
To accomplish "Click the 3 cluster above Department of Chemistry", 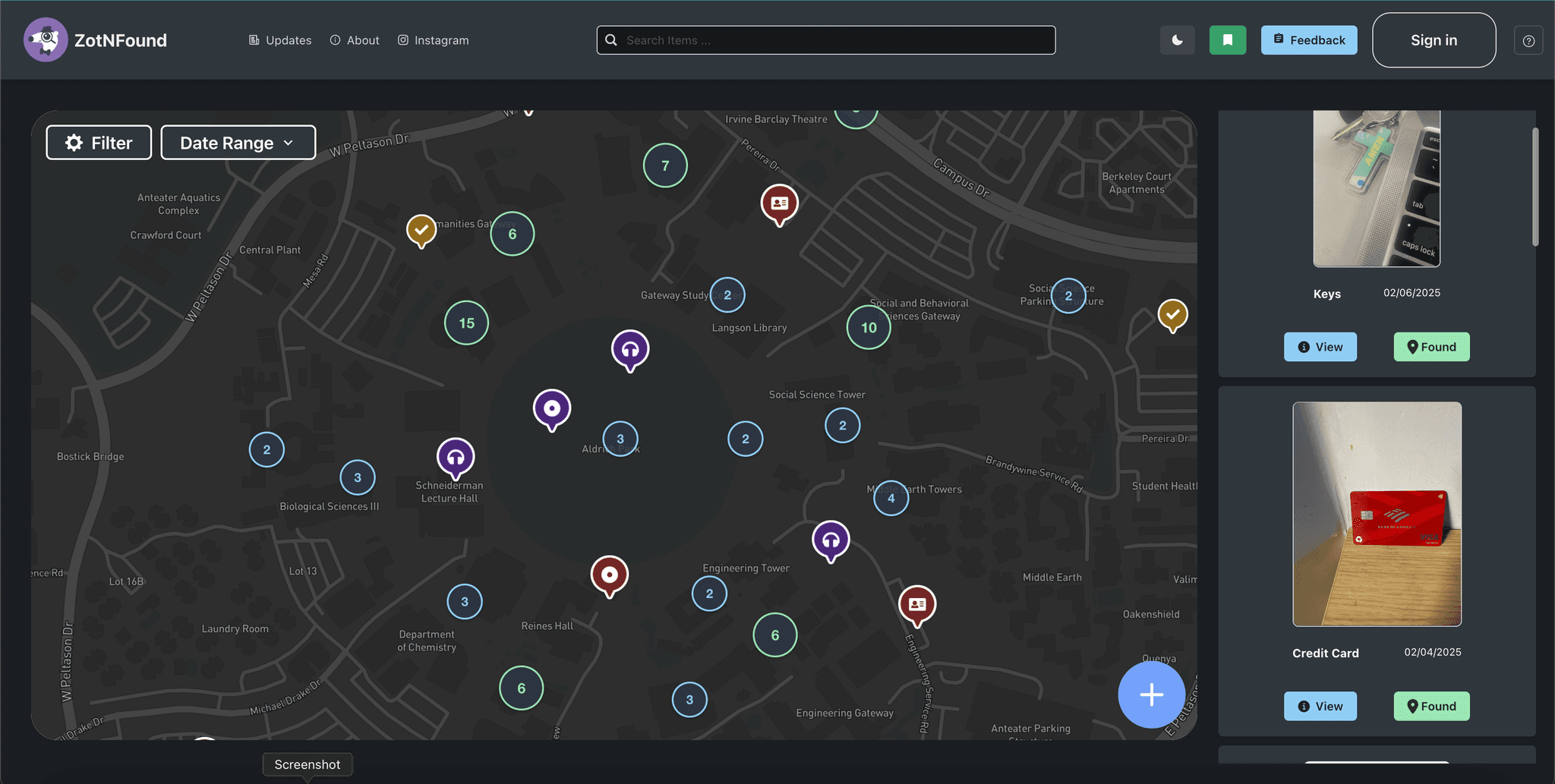I will [x=465, y=602].
